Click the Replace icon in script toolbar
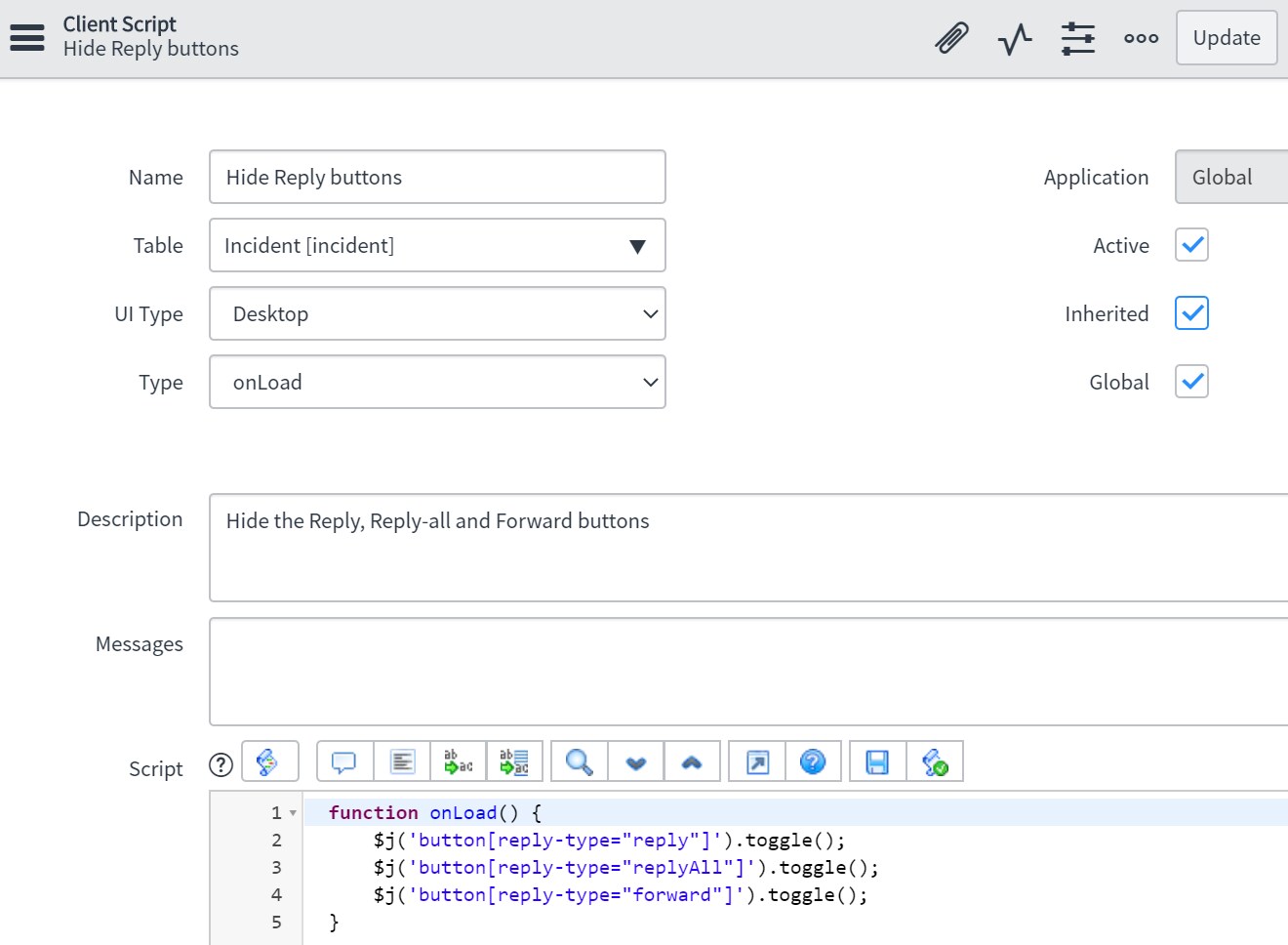Image resolution: width=1288 pixels, height=945 pixels. click(x=459, y=761)
